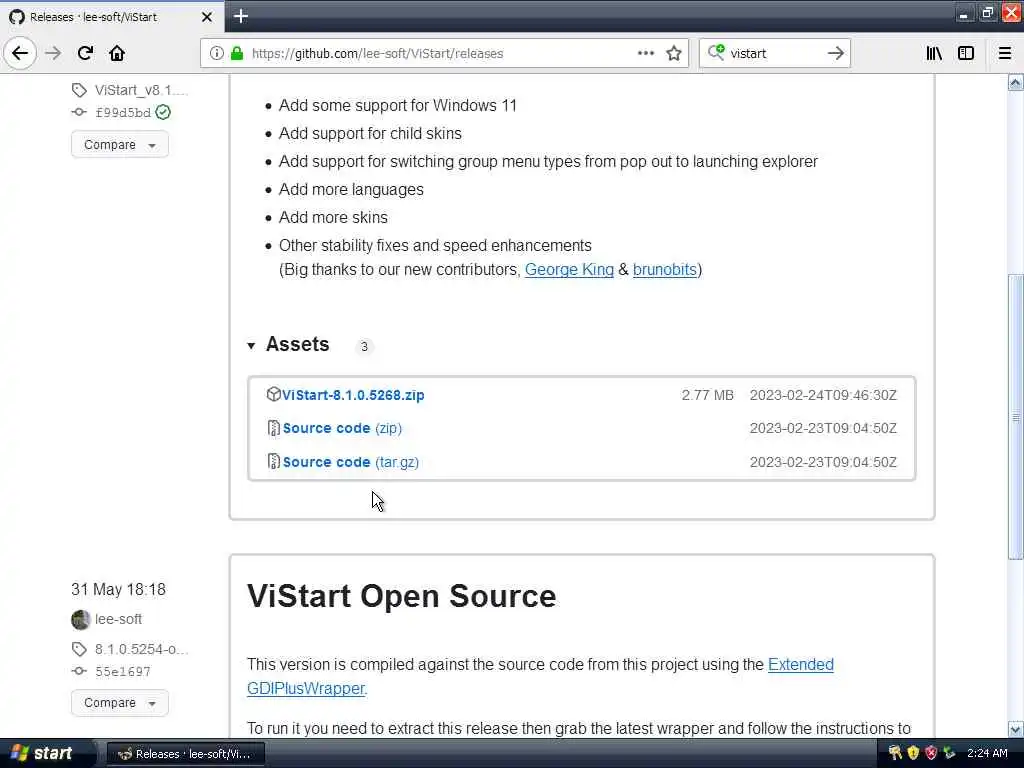Click the 2023-02-24T09:46:30Z timestamp

tap(823, 395)
